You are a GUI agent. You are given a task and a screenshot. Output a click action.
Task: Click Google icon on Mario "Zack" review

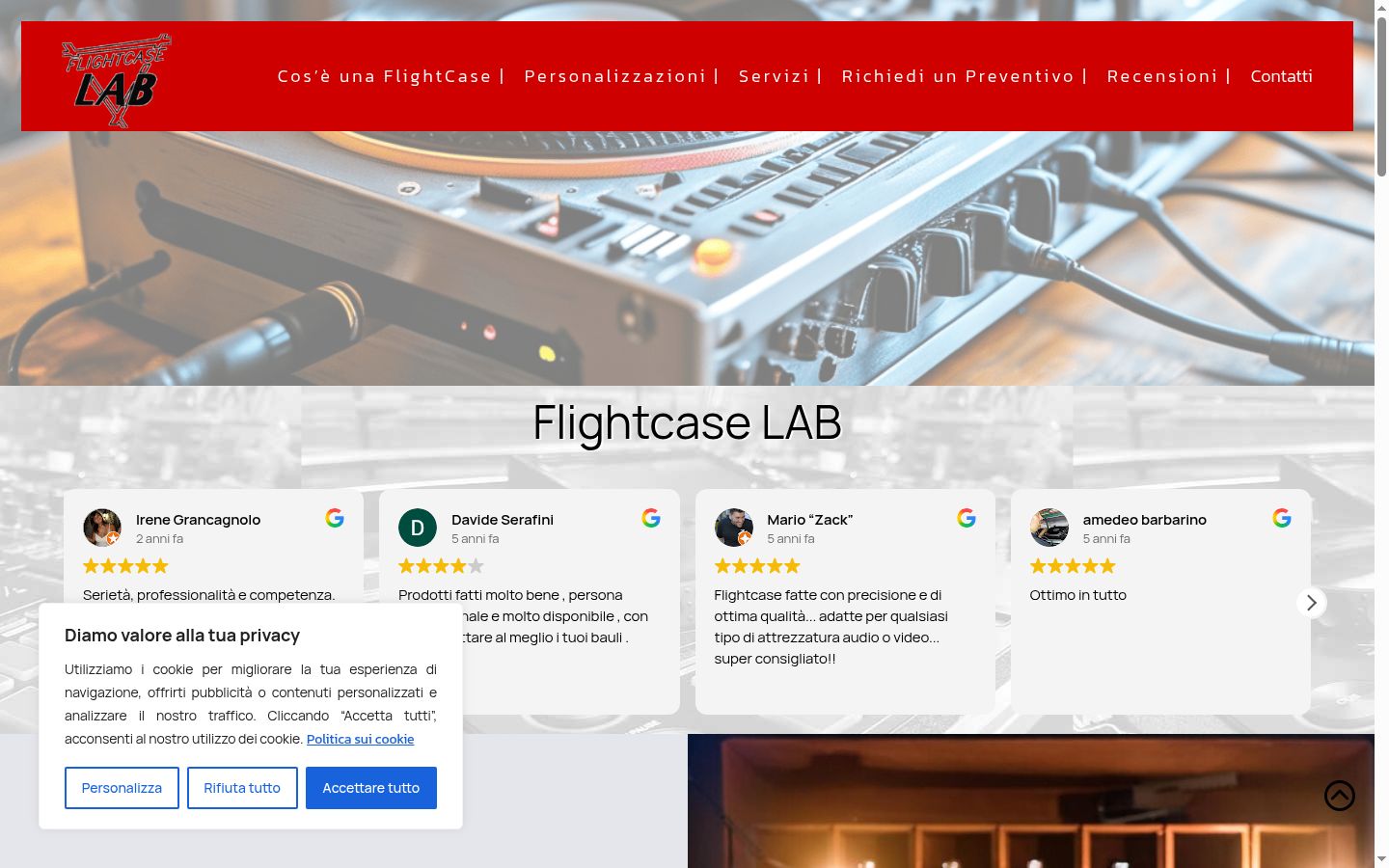click(967, 518)
